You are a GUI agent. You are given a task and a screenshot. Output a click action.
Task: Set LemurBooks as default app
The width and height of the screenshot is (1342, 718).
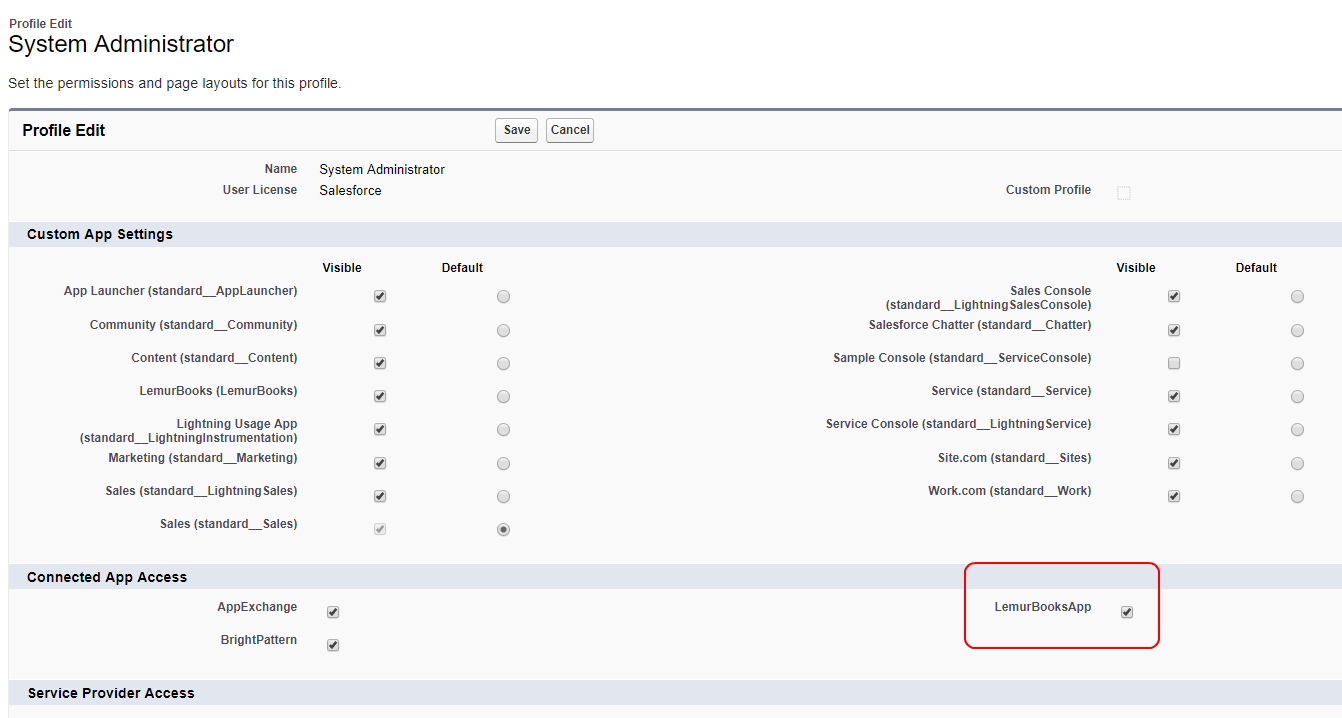(503, 396)
